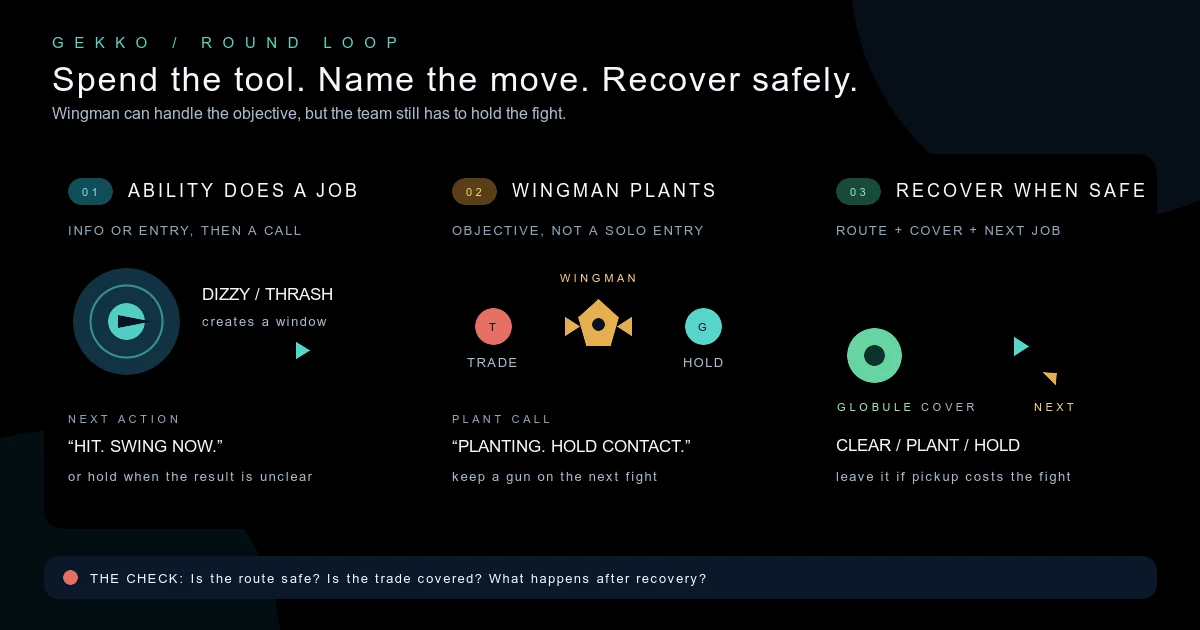The image size is (1200, 630).
Task: Click the 'ABILITY DOES A JOB' heading
Action: point(243,190)
